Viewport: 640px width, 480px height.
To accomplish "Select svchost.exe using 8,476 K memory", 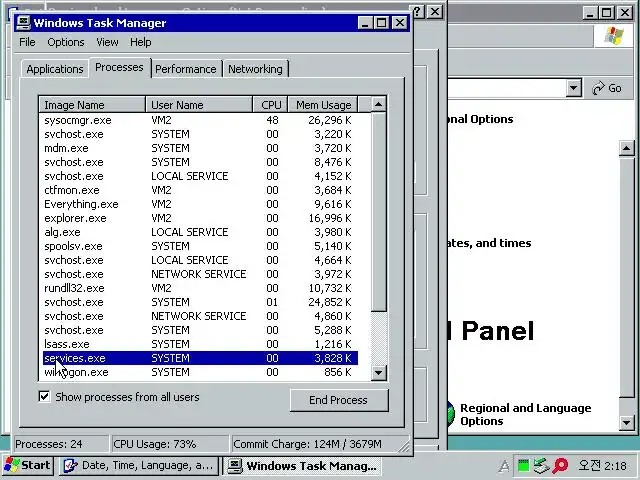I will [200, 162].
